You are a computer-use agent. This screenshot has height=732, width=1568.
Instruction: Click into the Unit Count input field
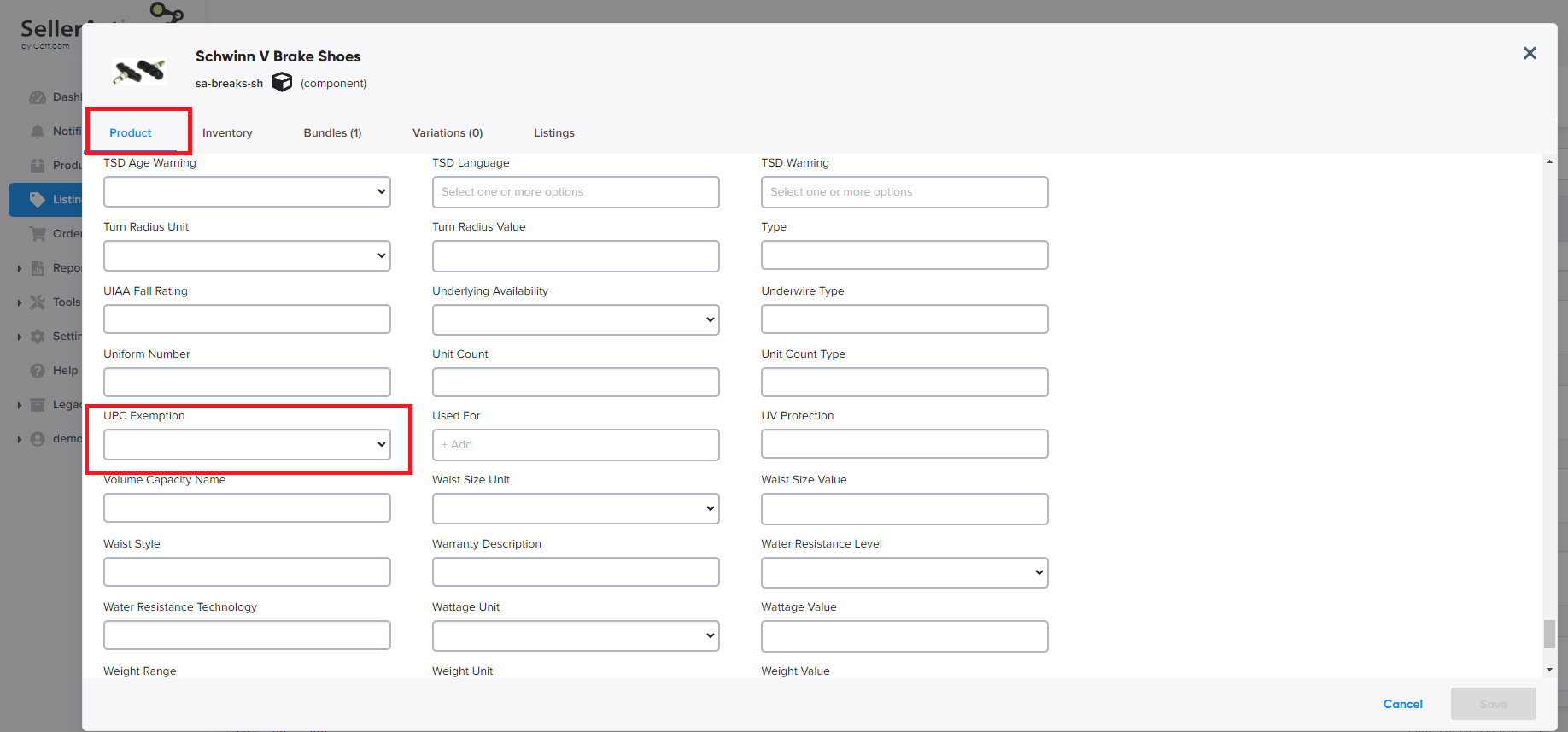point(576,383)
